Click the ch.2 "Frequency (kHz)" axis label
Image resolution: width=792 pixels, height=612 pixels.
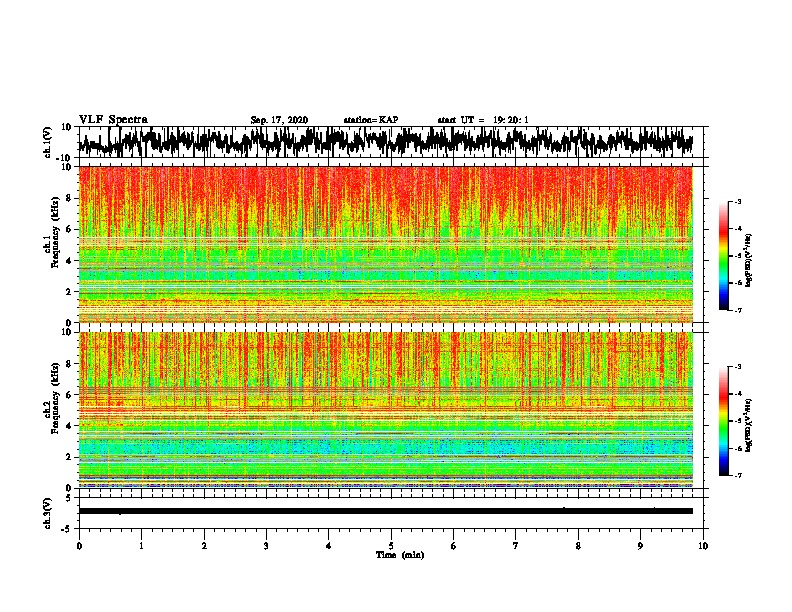coord(55,398)
